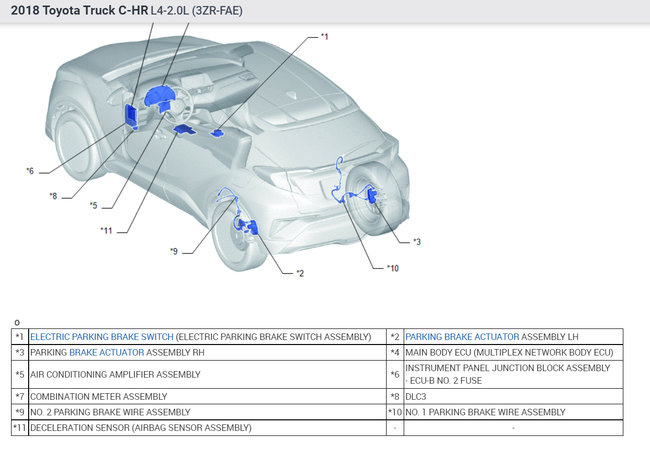
Task: Select AIR CONDITIONING AMPLIFIER ASSEMBLY cell
Action: pyautogui.click(x=207, y=374)
